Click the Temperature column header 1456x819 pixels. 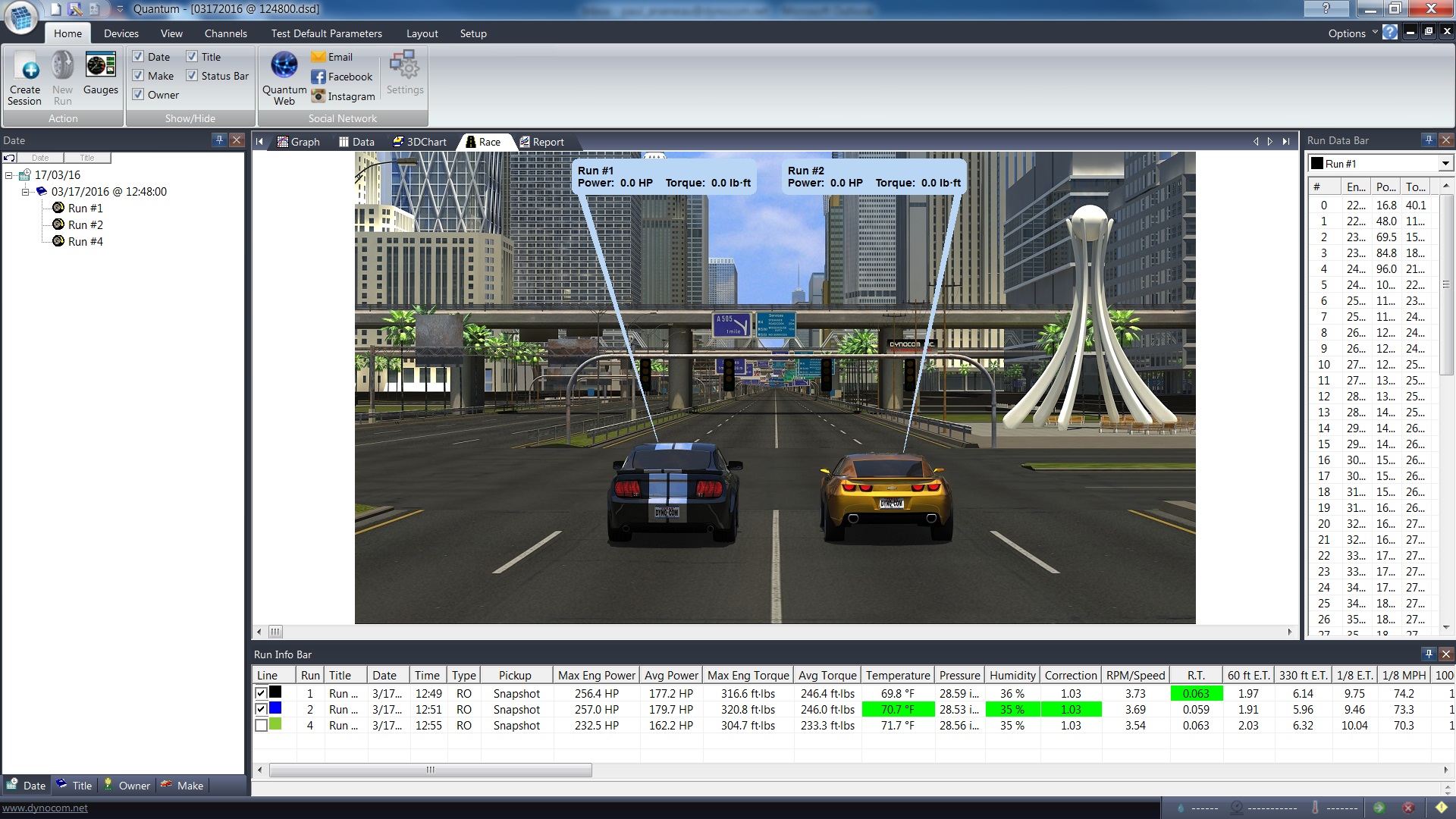[x=898, y=675]
